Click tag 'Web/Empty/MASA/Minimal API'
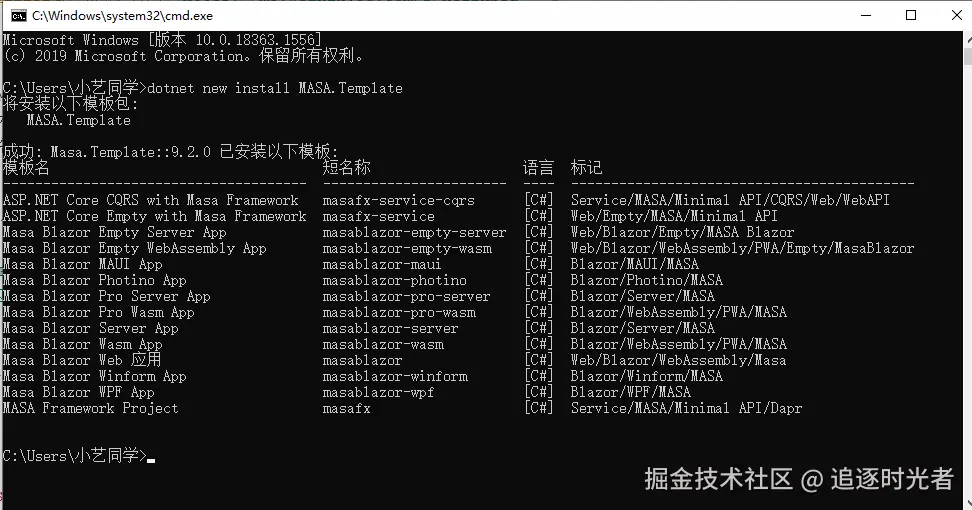Screen dimensions: 972x510 (x=674, y=216)
